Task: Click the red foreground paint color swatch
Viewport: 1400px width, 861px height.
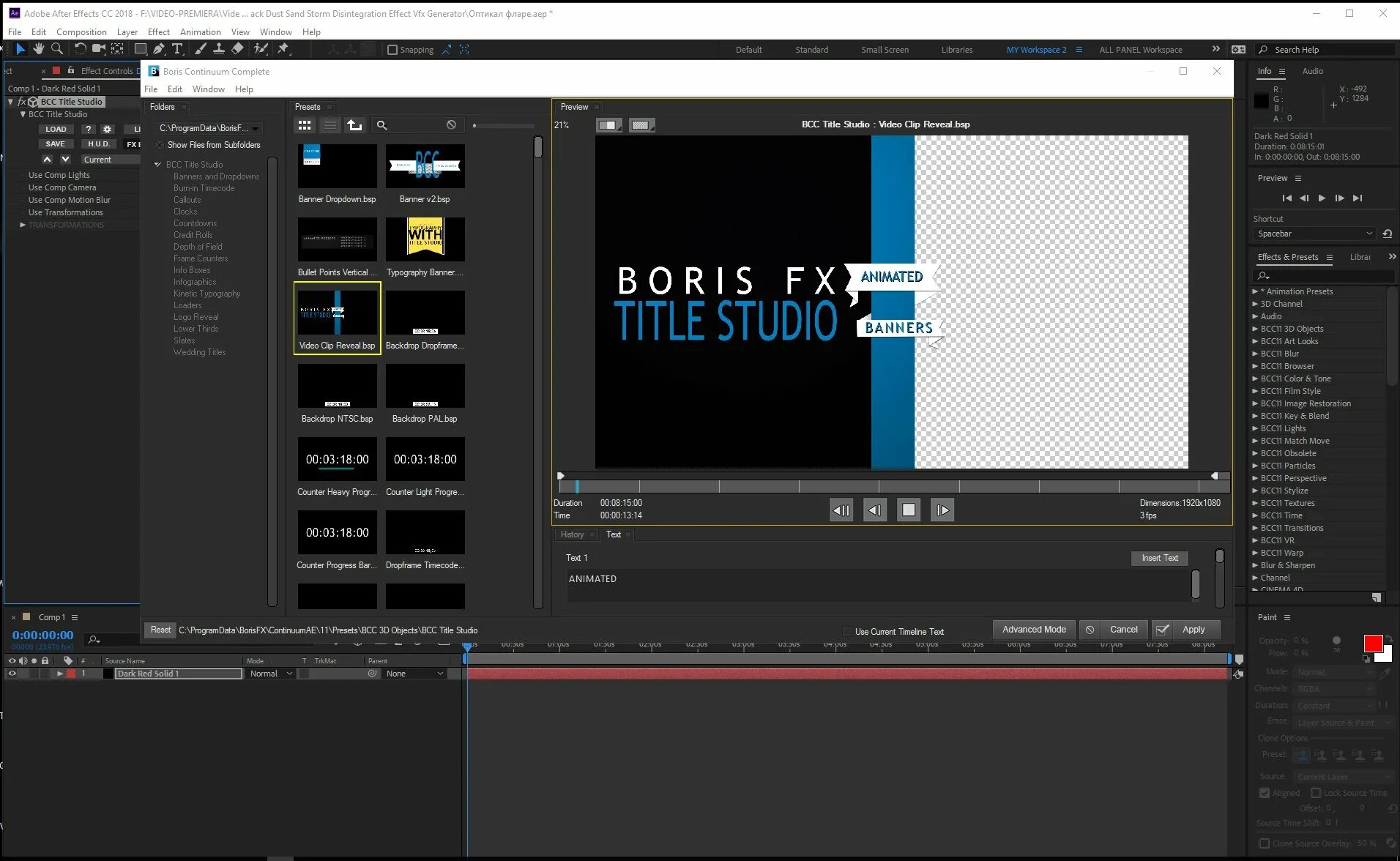Action: (1373, 644)
